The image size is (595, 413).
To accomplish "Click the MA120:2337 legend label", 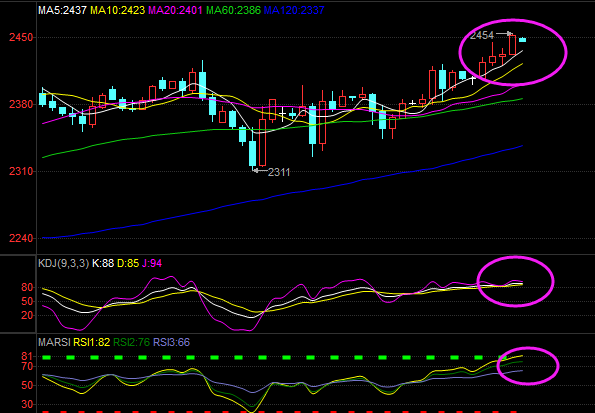I will click(294, 10).
